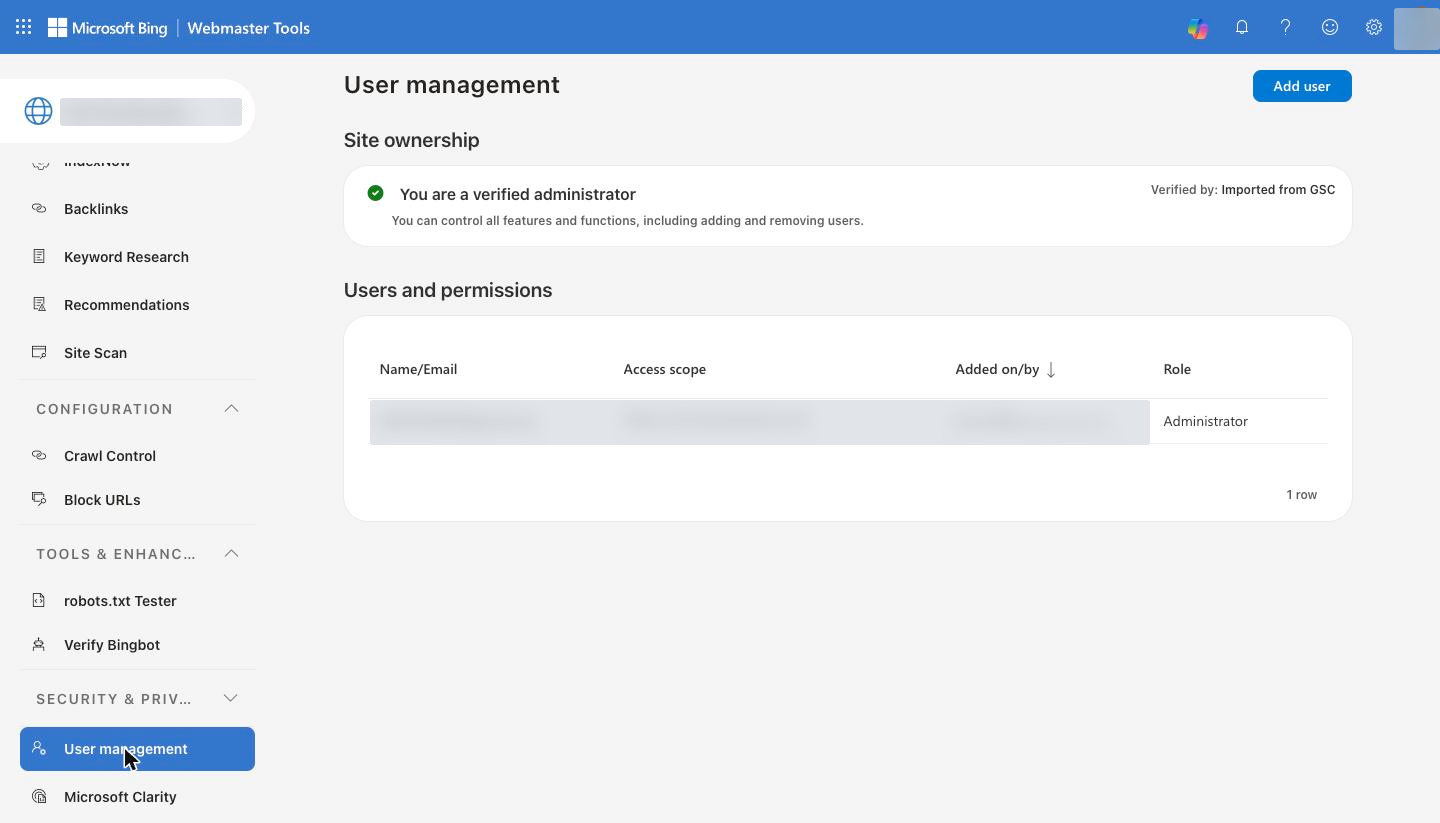Open Copilot from the top bar
Screen dimensions: 1440x823
[1198, 28]
